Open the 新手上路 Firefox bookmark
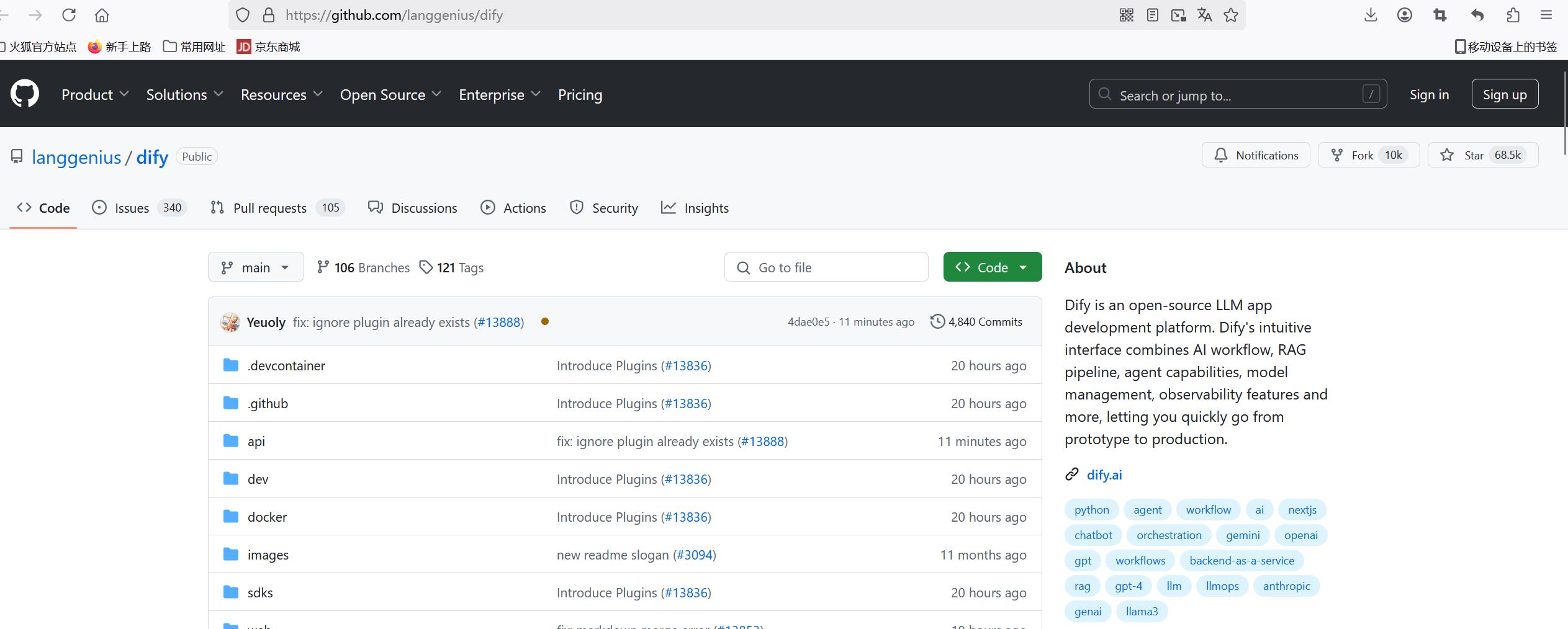Viewport: 1568px width, 629px height. 120,47
